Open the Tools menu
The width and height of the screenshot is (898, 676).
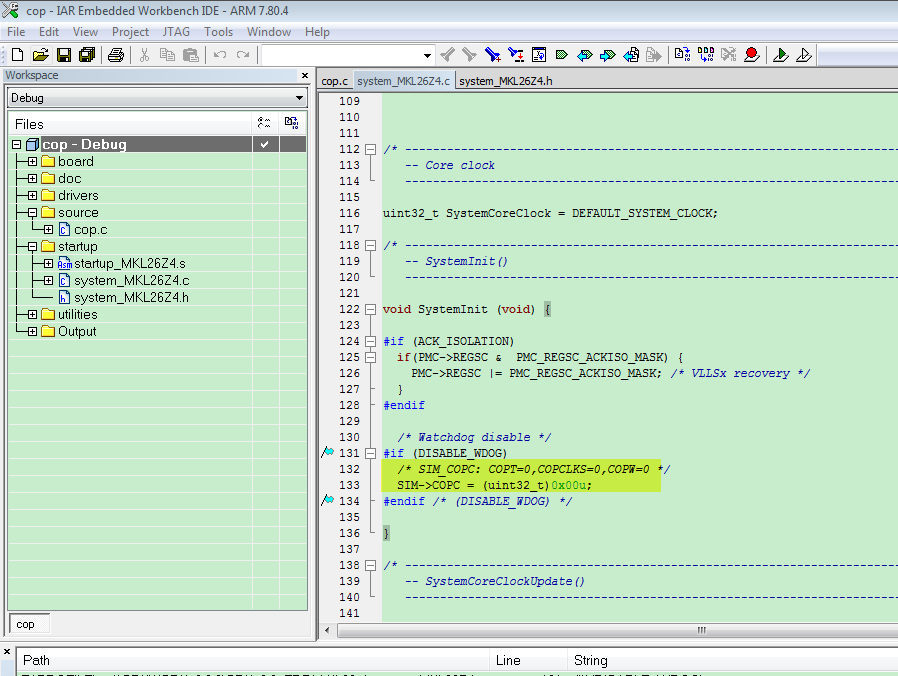pos(218,32)
